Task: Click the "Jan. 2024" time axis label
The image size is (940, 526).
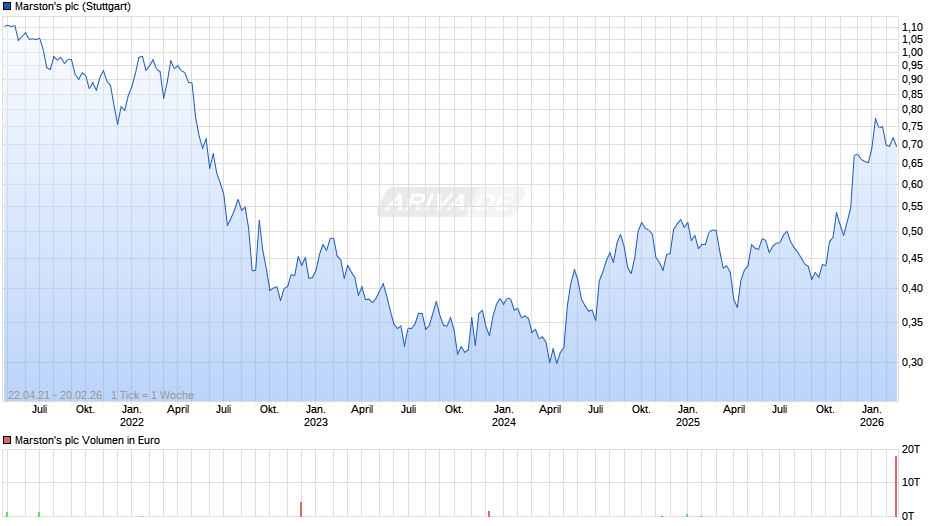Action: point(504,416)
